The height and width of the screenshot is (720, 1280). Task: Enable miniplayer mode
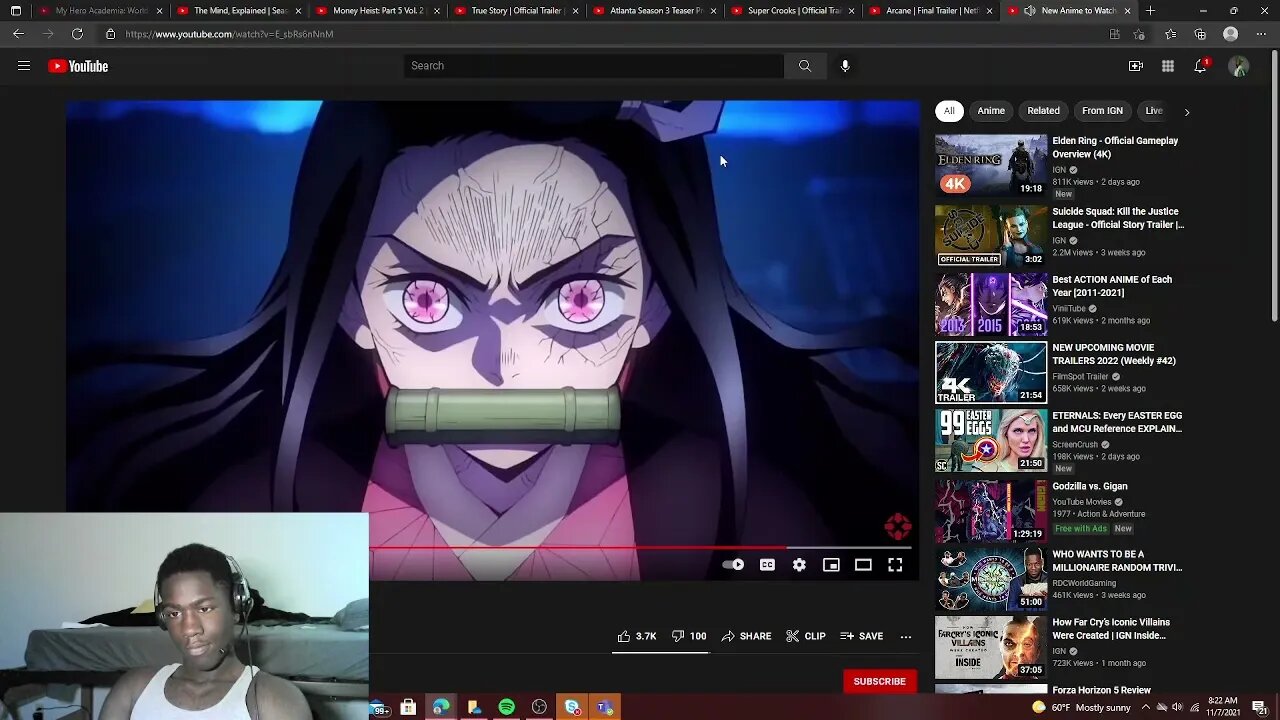pos(831,565)
